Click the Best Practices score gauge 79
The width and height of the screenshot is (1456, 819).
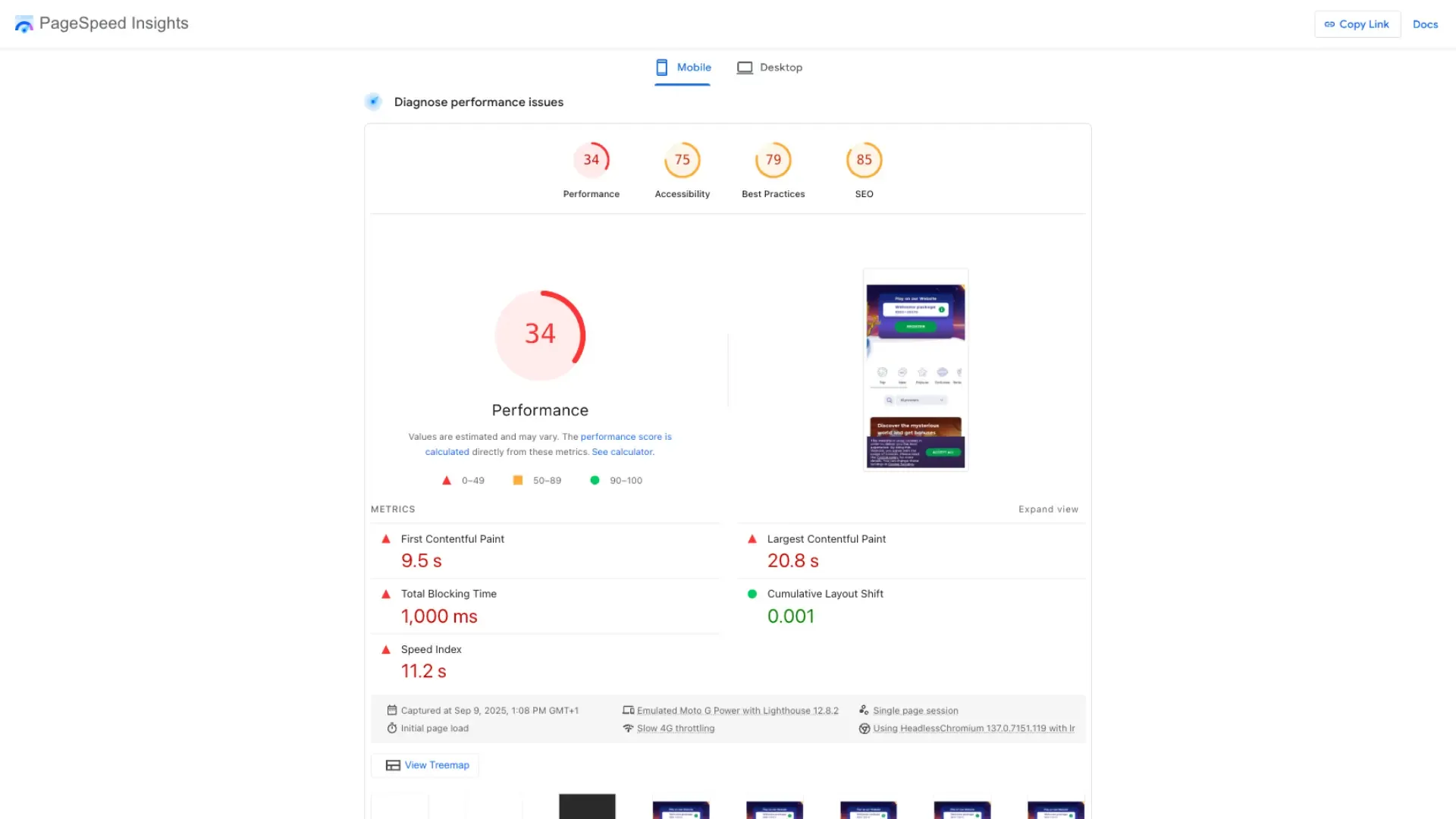(773, 160)
